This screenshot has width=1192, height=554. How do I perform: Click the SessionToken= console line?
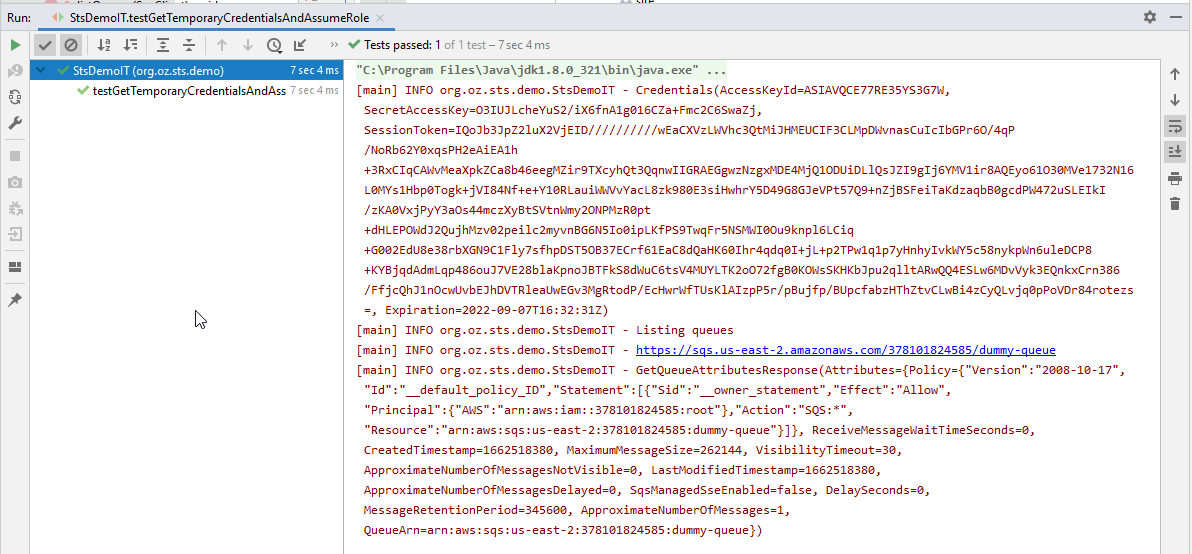(689, 130)
